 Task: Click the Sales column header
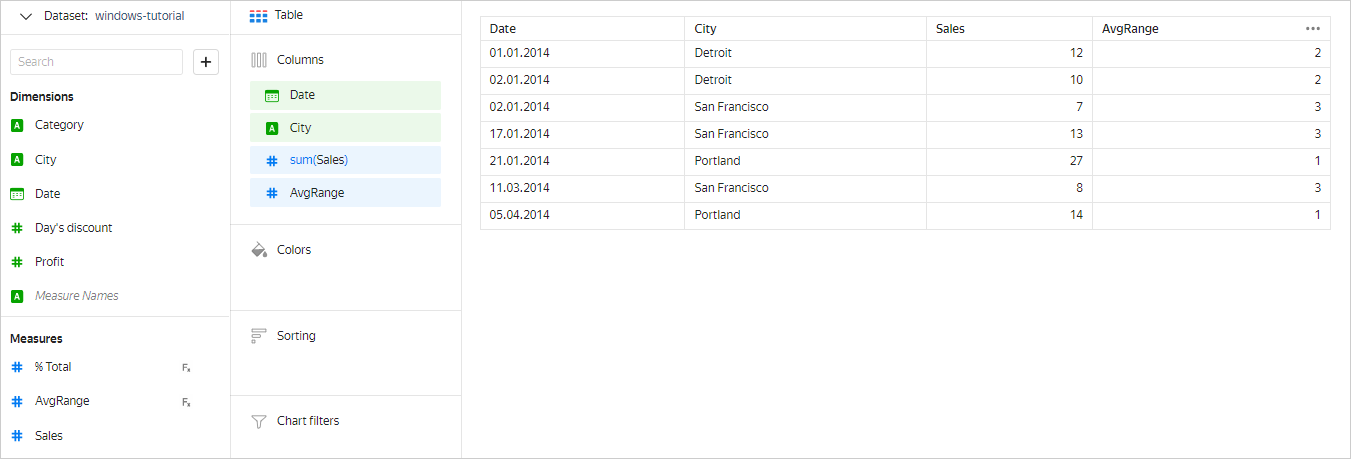(x=950, y=29)
